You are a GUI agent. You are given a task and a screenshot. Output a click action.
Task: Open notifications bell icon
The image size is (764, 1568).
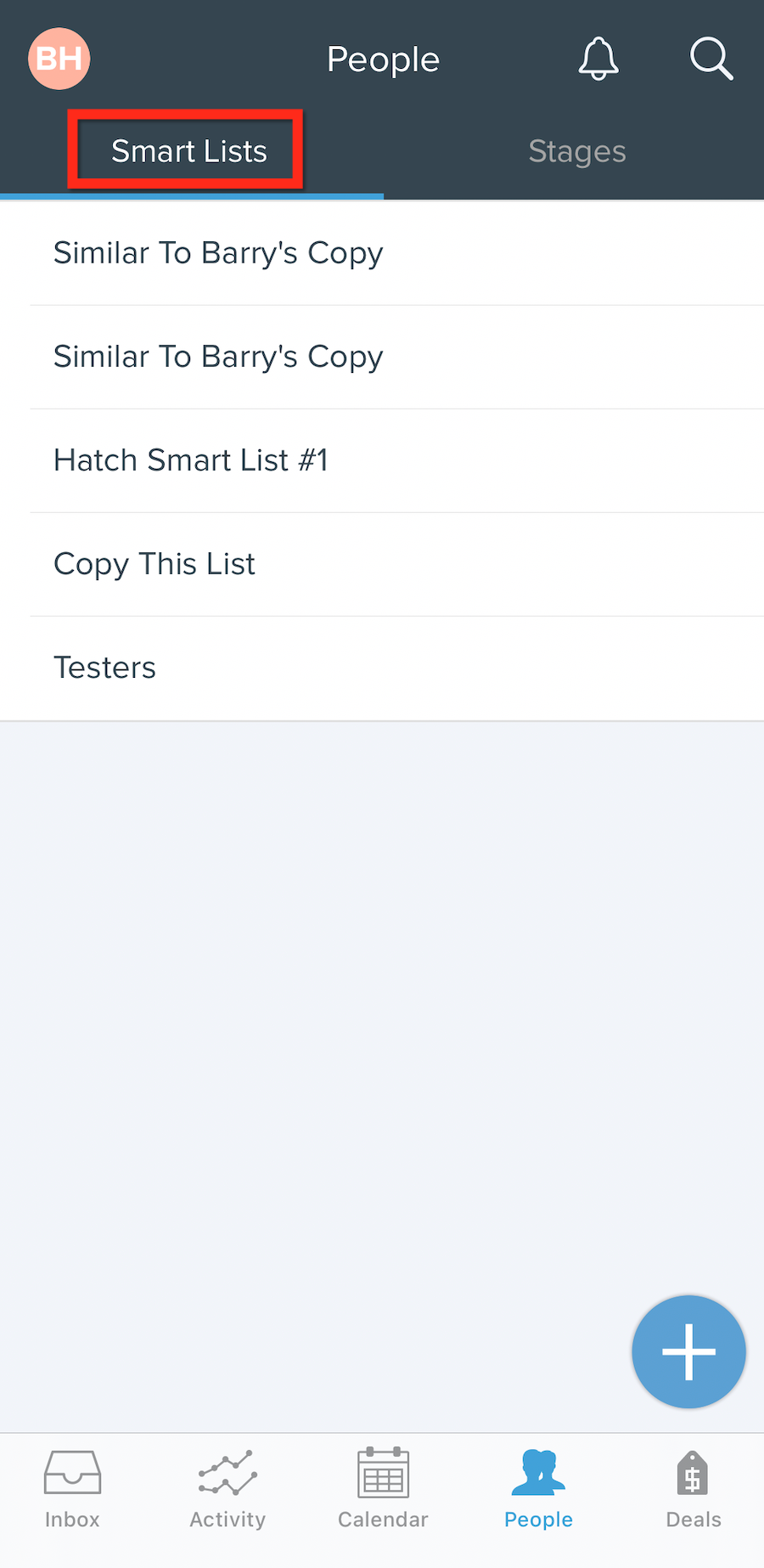coord(598,59)
